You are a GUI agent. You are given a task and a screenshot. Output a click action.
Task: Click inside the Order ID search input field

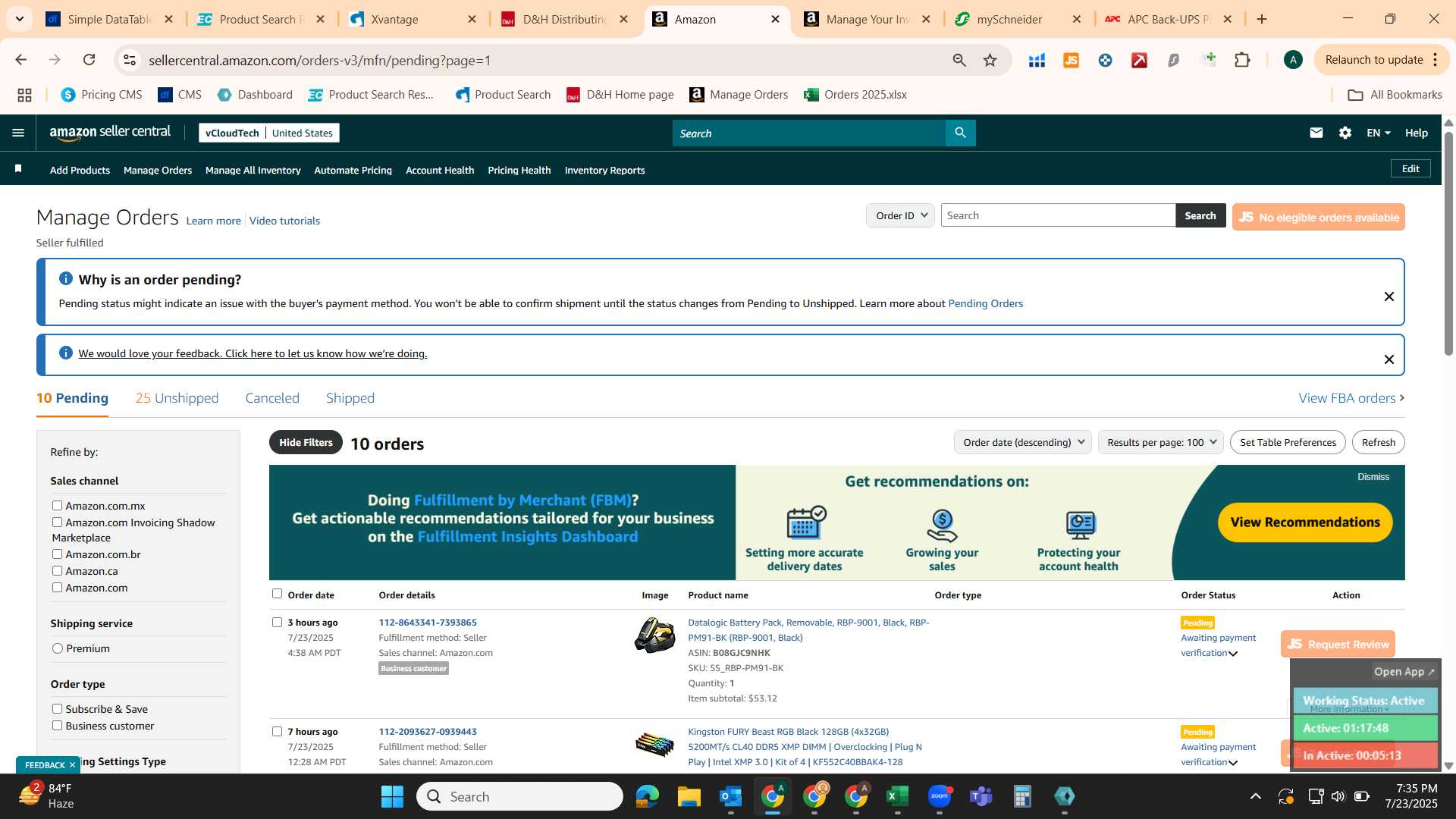click(x=1058, y=215)
